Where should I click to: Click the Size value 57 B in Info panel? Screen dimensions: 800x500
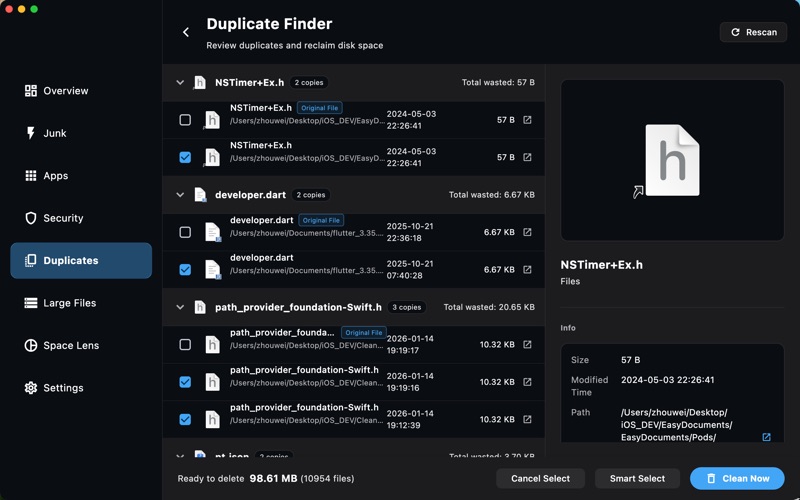point(631,360)
